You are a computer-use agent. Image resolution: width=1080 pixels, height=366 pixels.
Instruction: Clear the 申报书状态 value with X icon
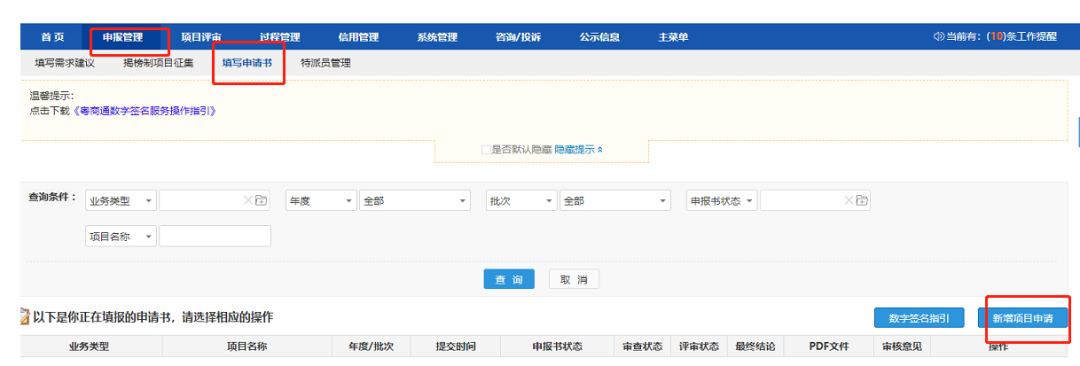coord(849,201)
